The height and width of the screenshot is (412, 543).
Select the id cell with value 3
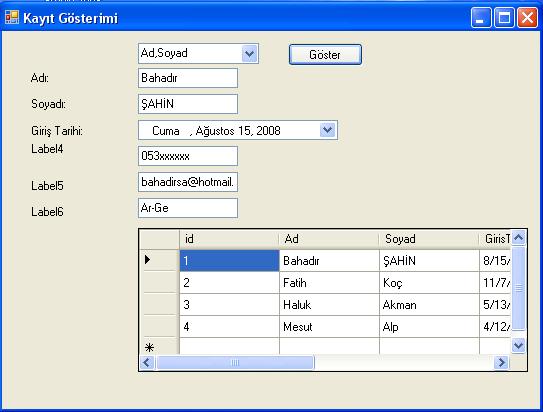point(229,305)
